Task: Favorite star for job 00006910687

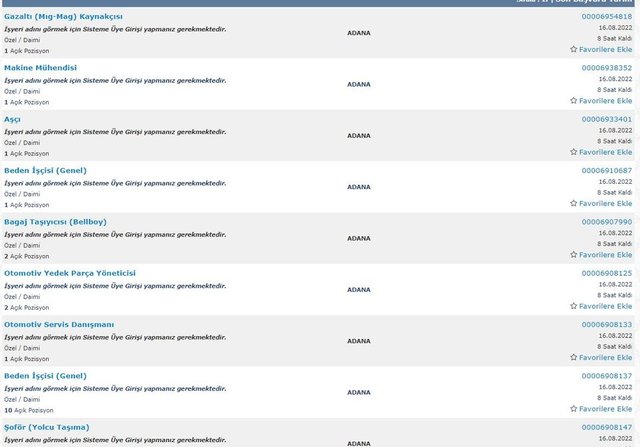Action: coord(574,204)
